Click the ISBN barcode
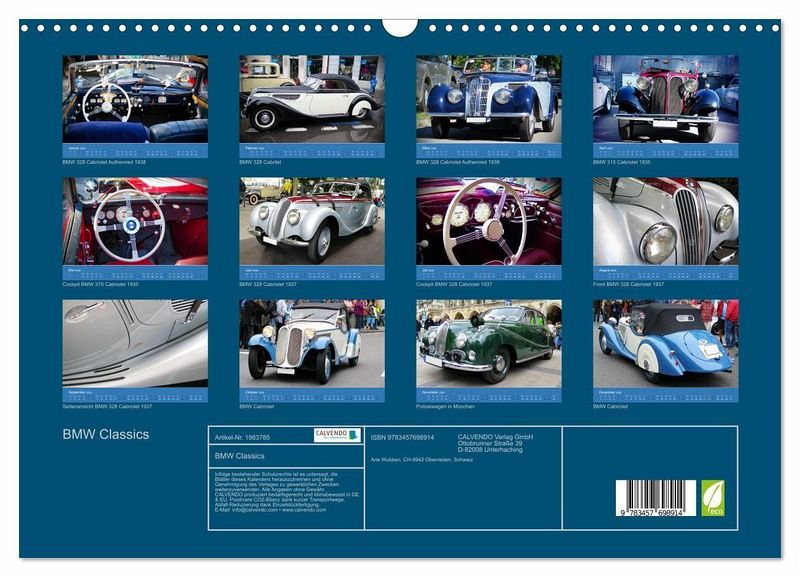The width and height of the screenshot is (800, 577). 656,498
